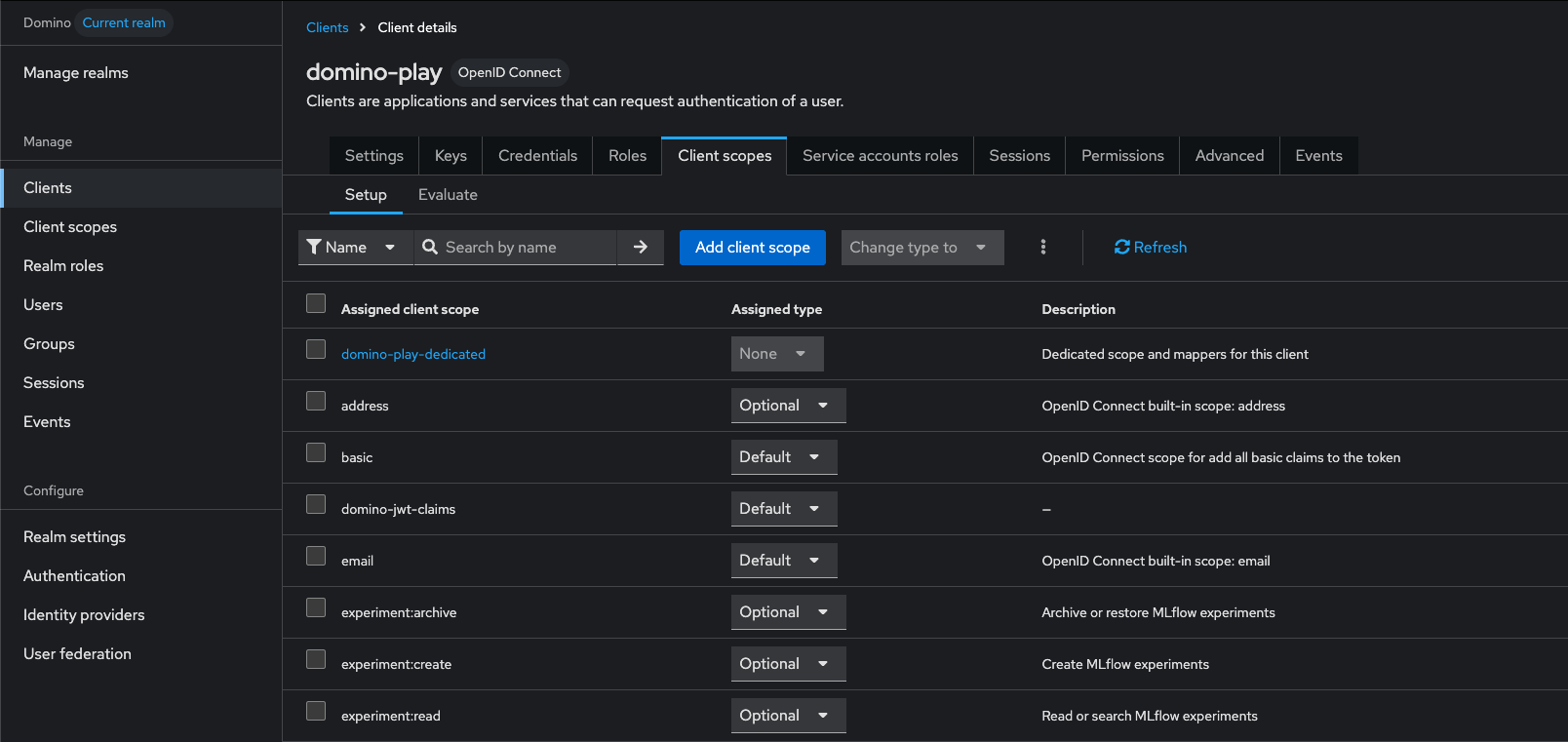Open the domino-play-dedicated scope link
1568x742 pixels.
pos(413,354)
